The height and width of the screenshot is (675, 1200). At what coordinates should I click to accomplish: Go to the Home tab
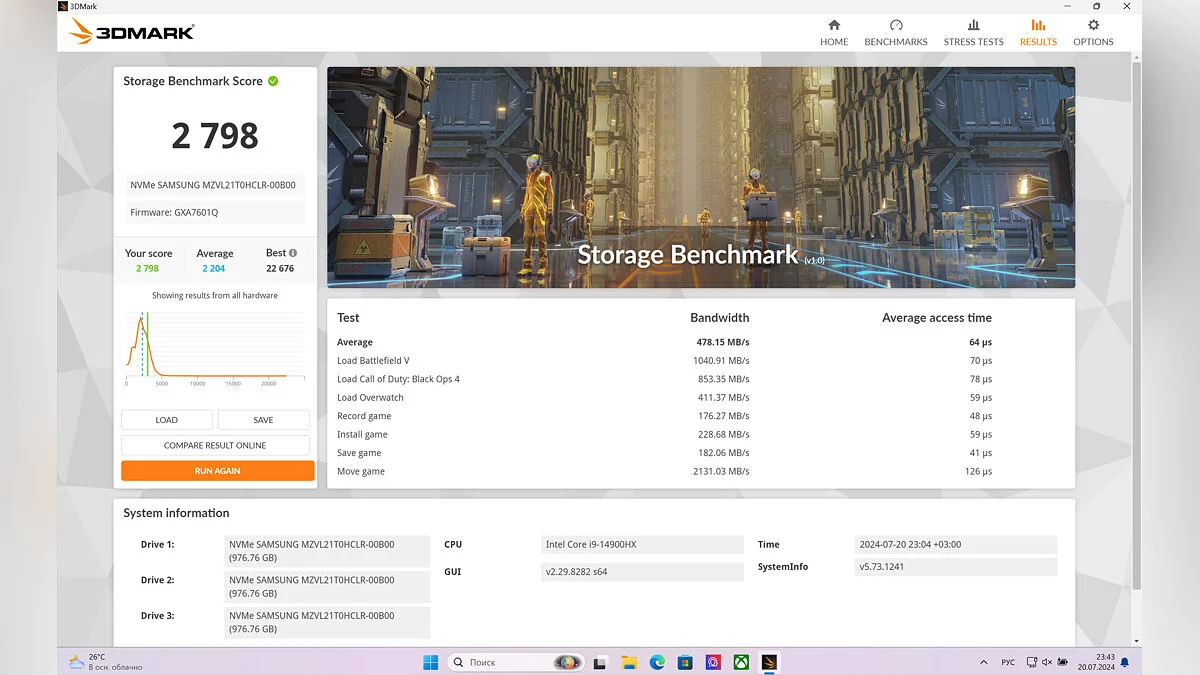pyautogui.click(x=834, y=33)
